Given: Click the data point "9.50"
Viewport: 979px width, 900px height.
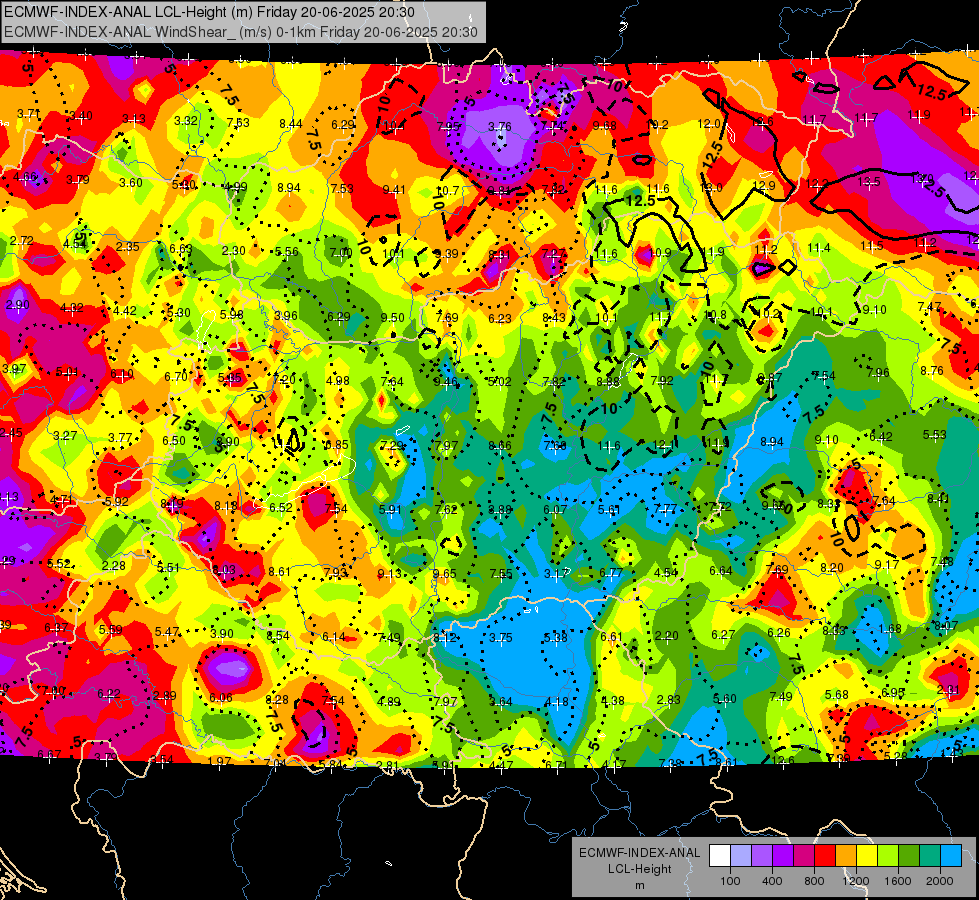Looking at the screenshot, I should (393, 317).
